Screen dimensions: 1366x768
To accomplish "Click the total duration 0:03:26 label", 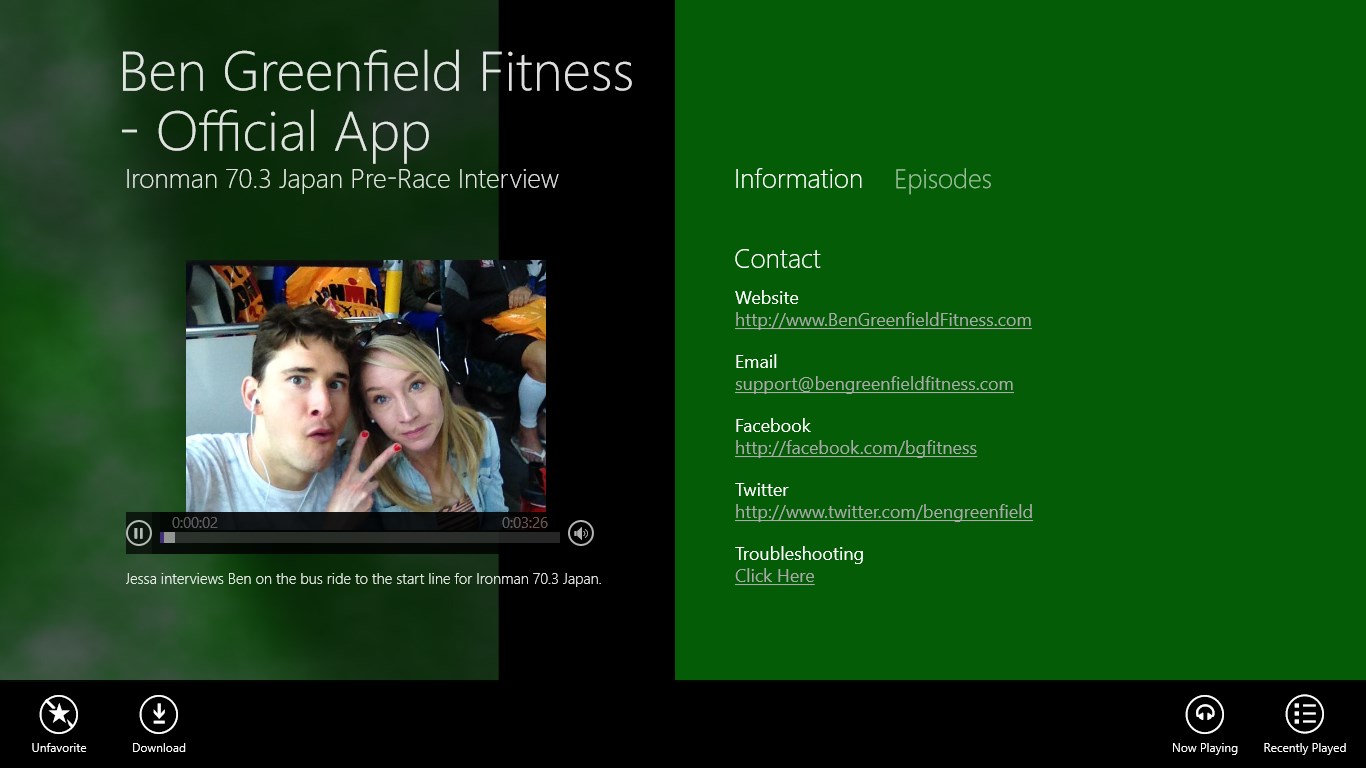I will pos(525,522).
